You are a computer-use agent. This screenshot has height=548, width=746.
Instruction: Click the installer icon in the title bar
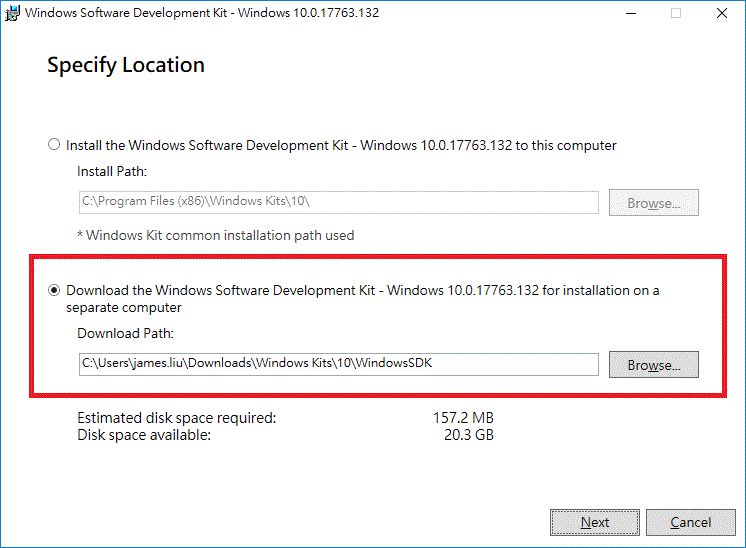(12, 13)
